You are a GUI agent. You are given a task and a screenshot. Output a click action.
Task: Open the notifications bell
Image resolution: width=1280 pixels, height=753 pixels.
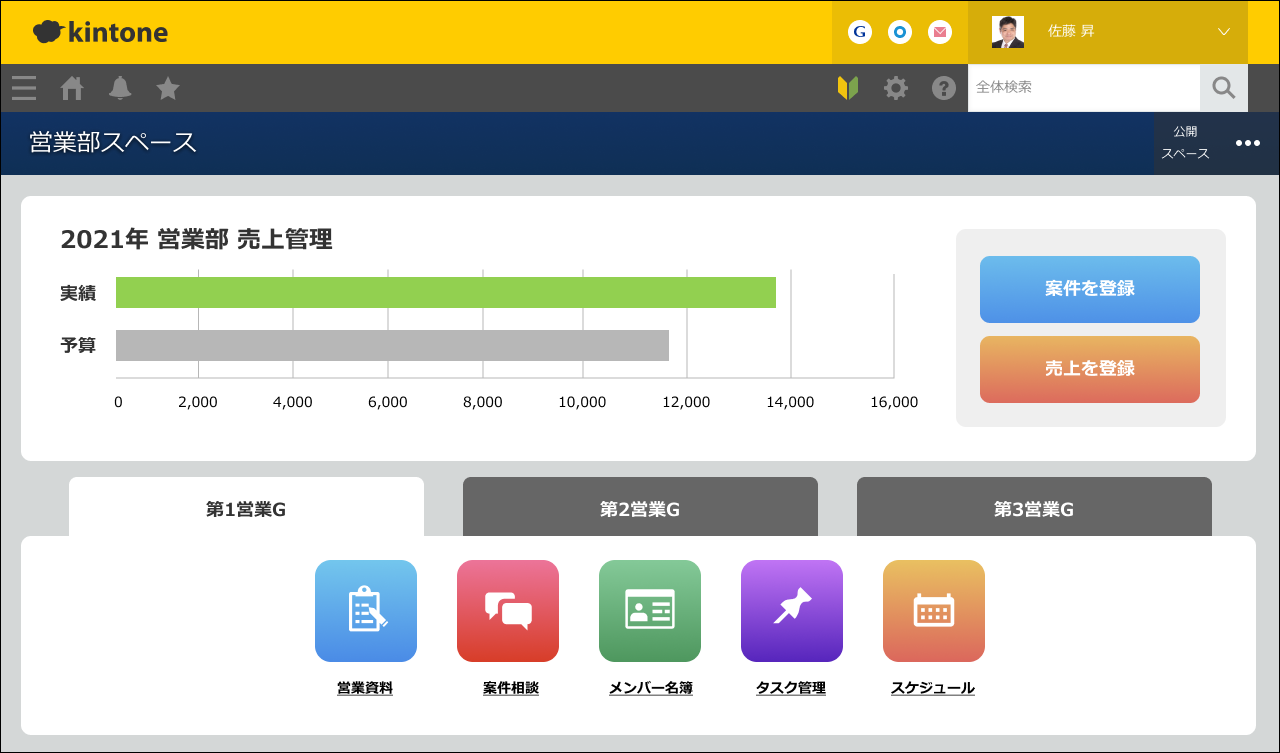tap(120, 88)
